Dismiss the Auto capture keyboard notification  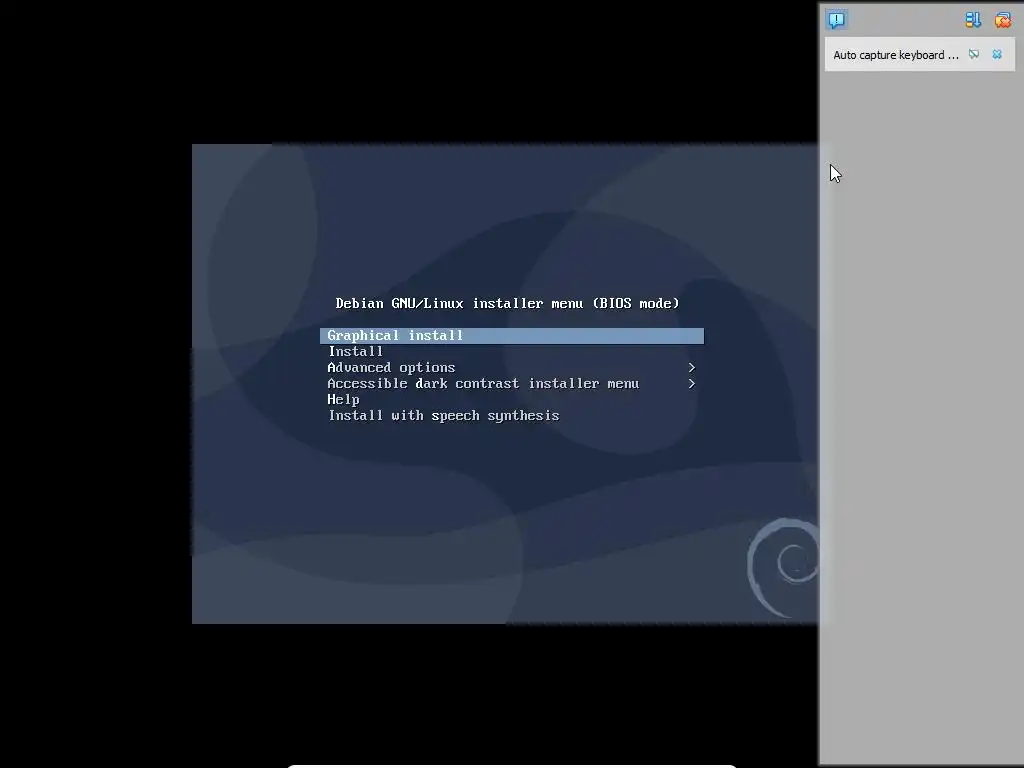point(997,54)
